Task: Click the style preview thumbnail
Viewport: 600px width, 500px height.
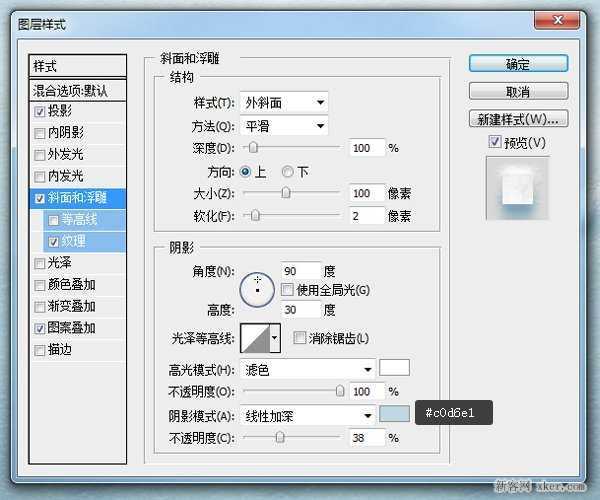Action: 518,190
